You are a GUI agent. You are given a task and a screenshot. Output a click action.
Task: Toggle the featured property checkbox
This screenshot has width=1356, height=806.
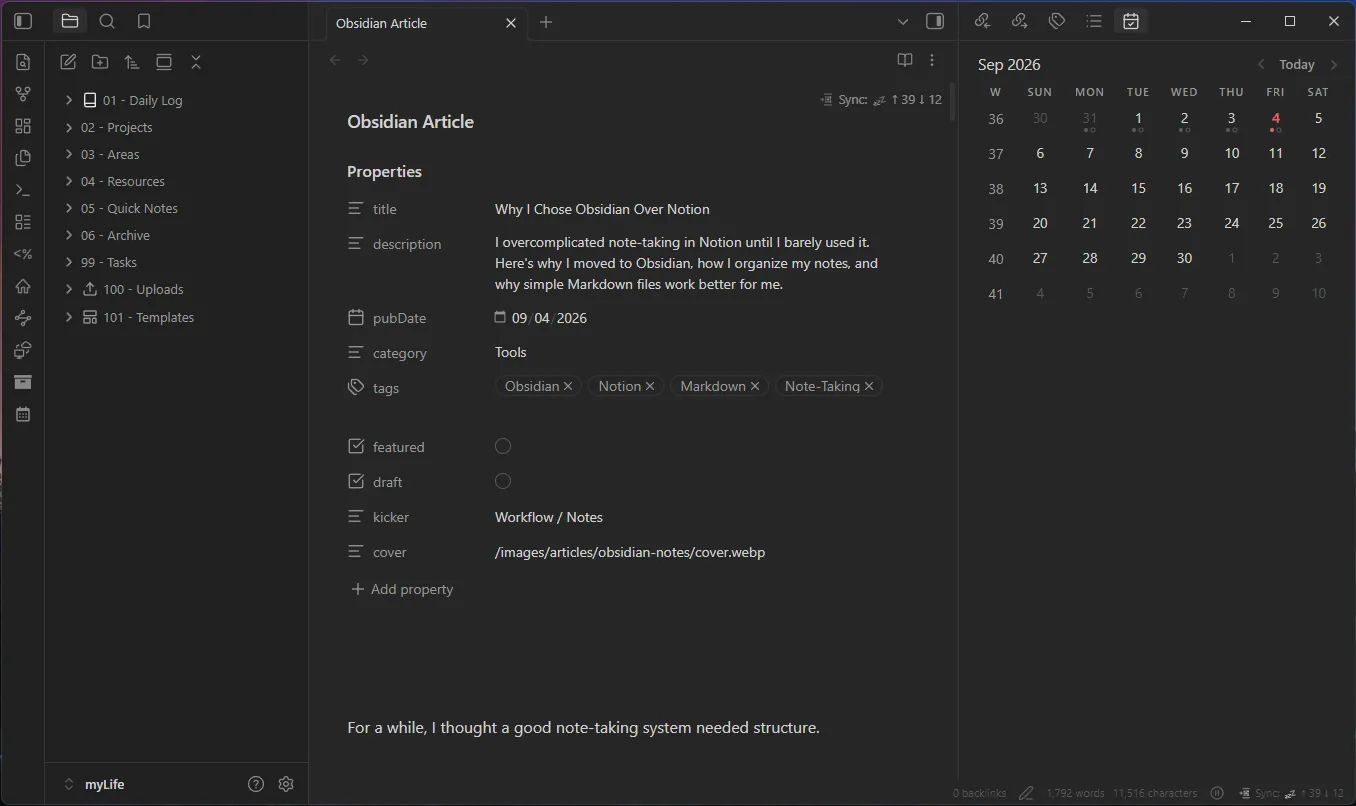[x=503, y=446]
